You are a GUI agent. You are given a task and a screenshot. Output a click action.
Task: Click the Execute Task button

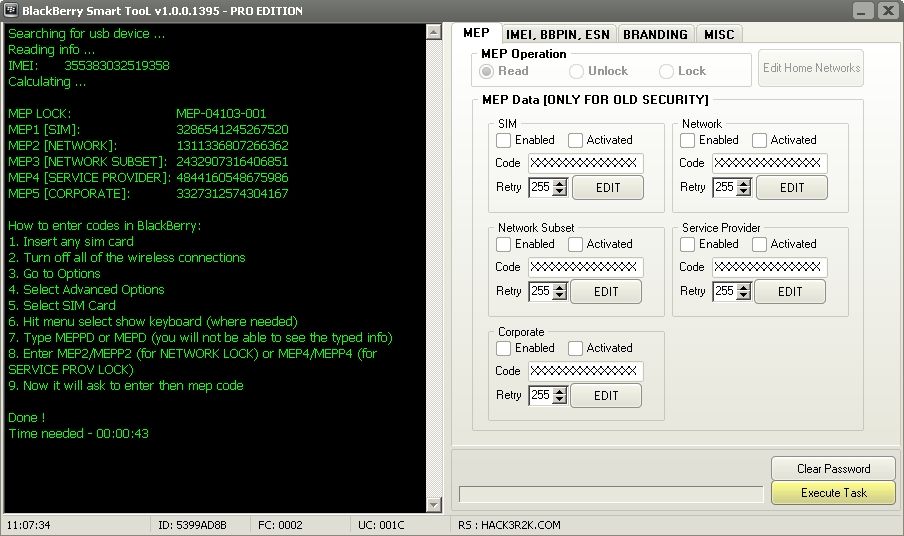(x=833, y=493)
